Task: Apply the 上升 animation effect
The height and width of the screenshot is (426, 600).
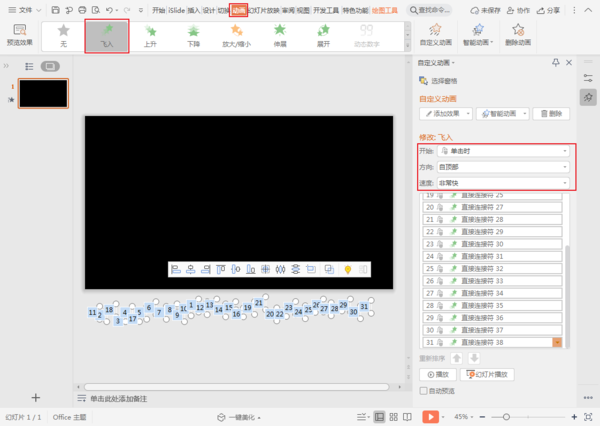Action: [151, 35]
